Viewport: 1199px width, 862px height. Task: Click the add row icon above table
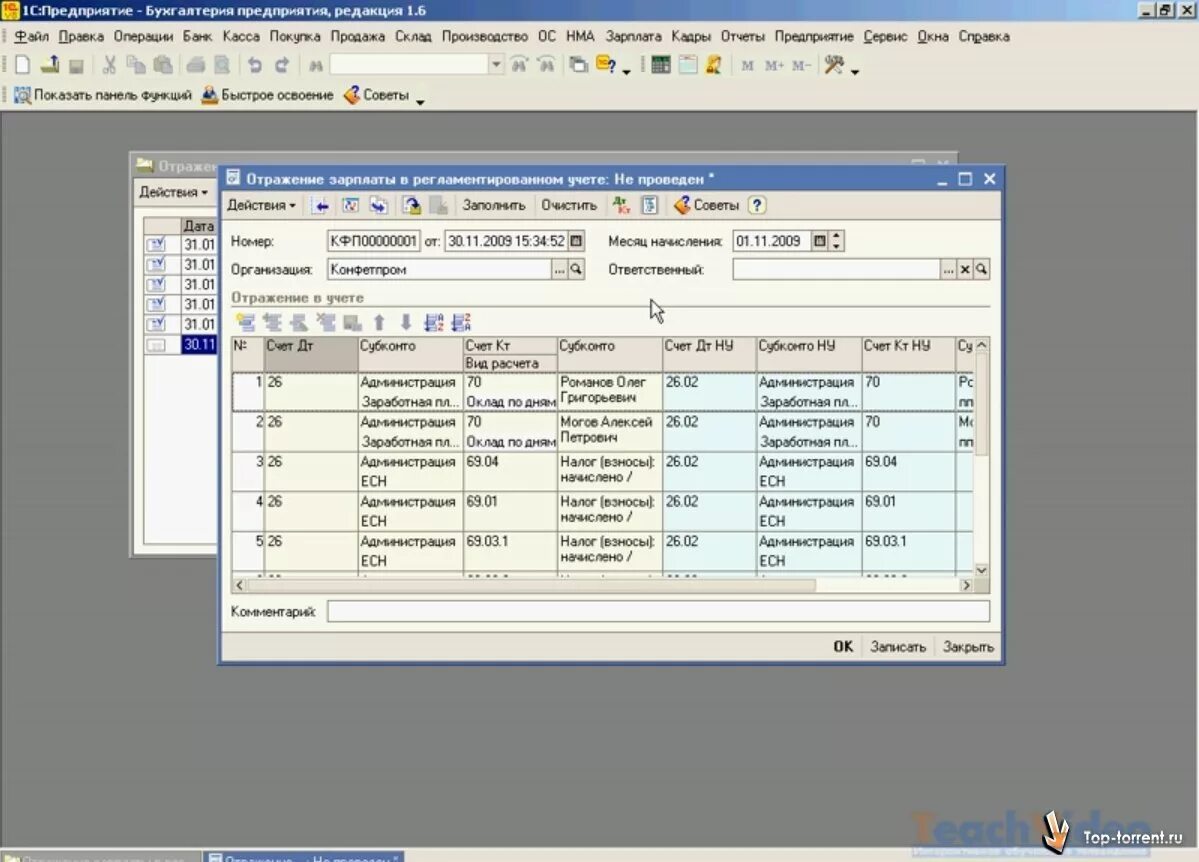(x=245, y=323)
